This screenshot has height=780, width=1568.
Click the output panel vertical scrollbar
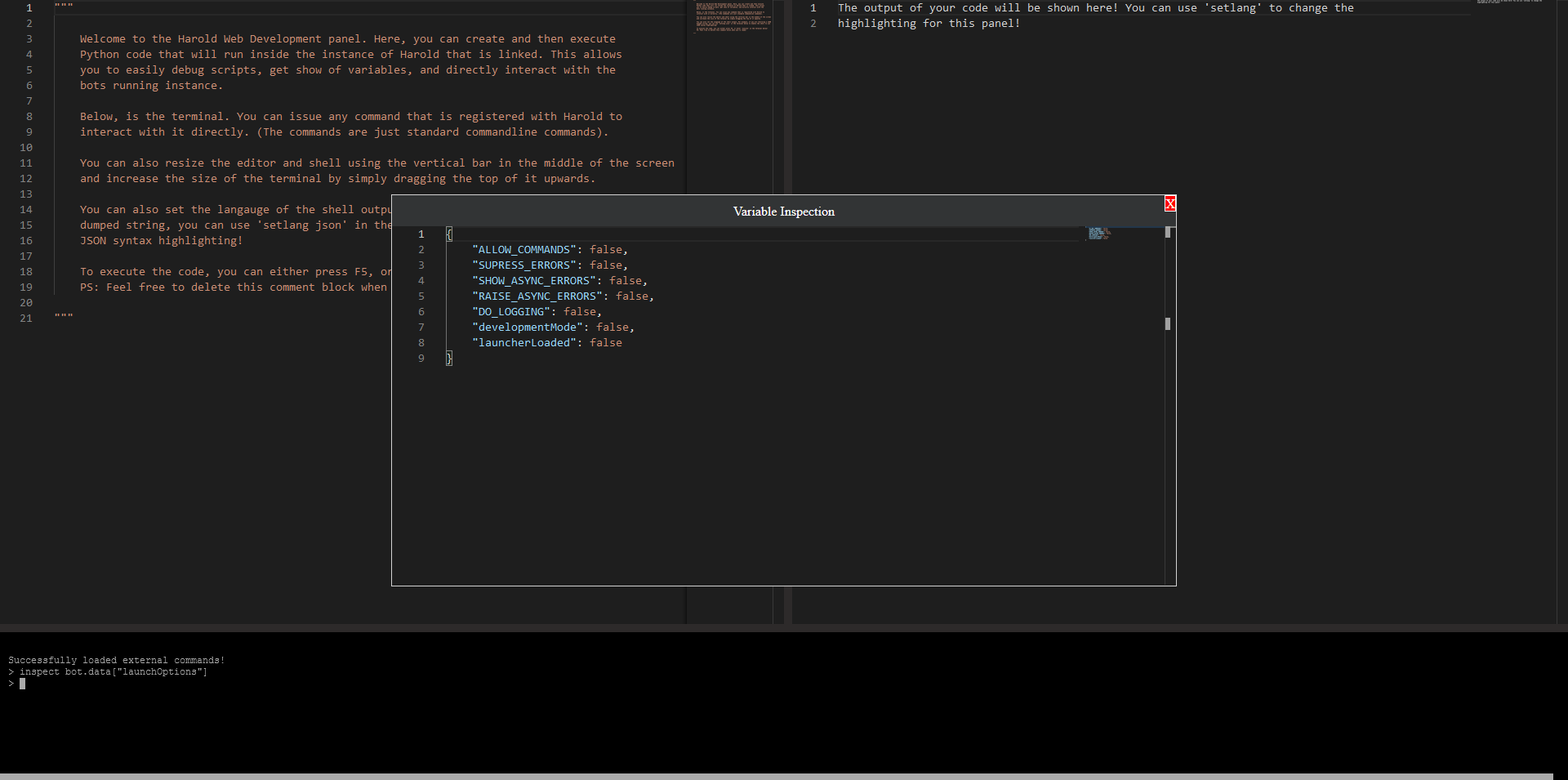click(1561, 310)
